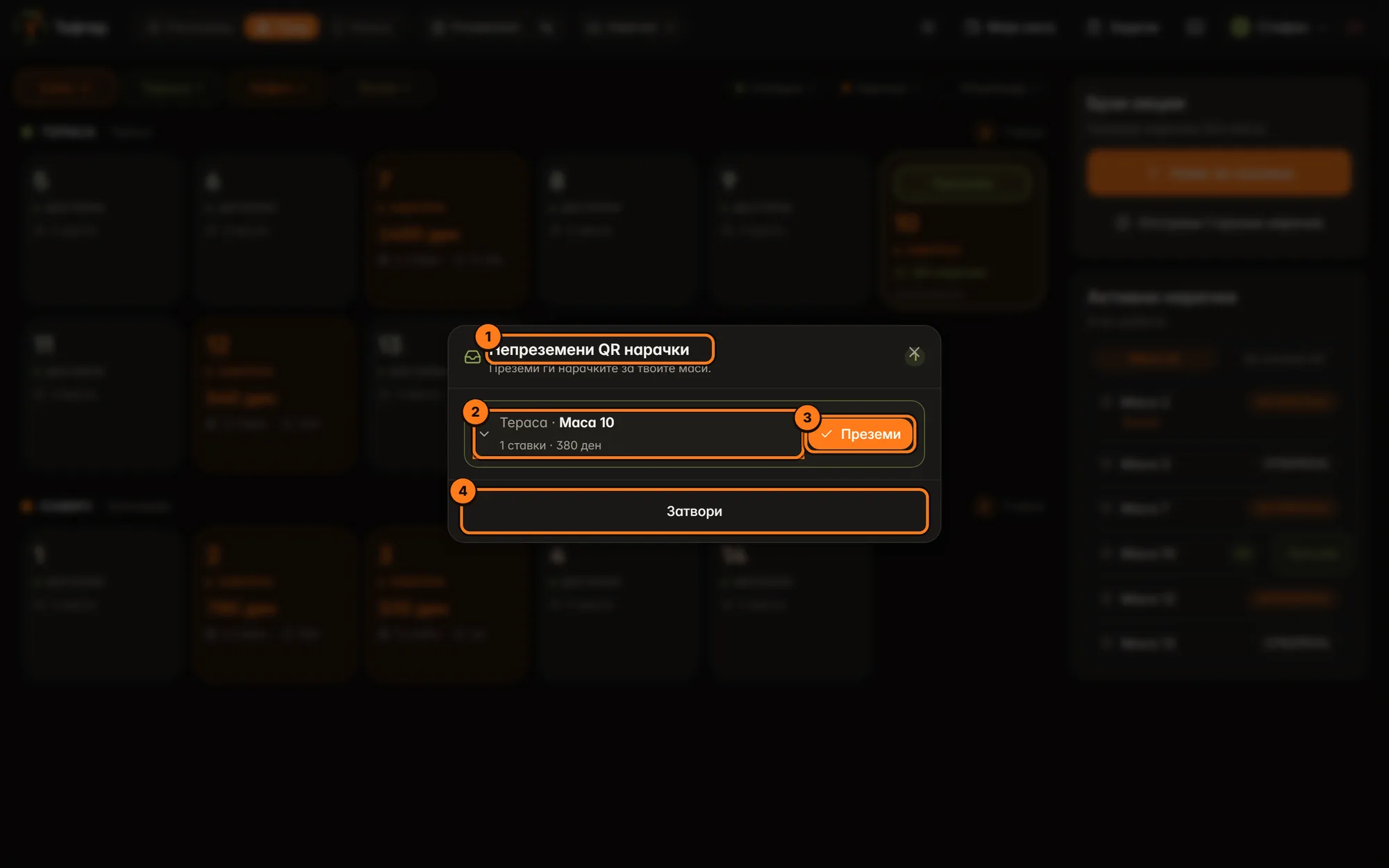Click the orange step badge numbered 2
1389x868 pixels.
[476, 412]
